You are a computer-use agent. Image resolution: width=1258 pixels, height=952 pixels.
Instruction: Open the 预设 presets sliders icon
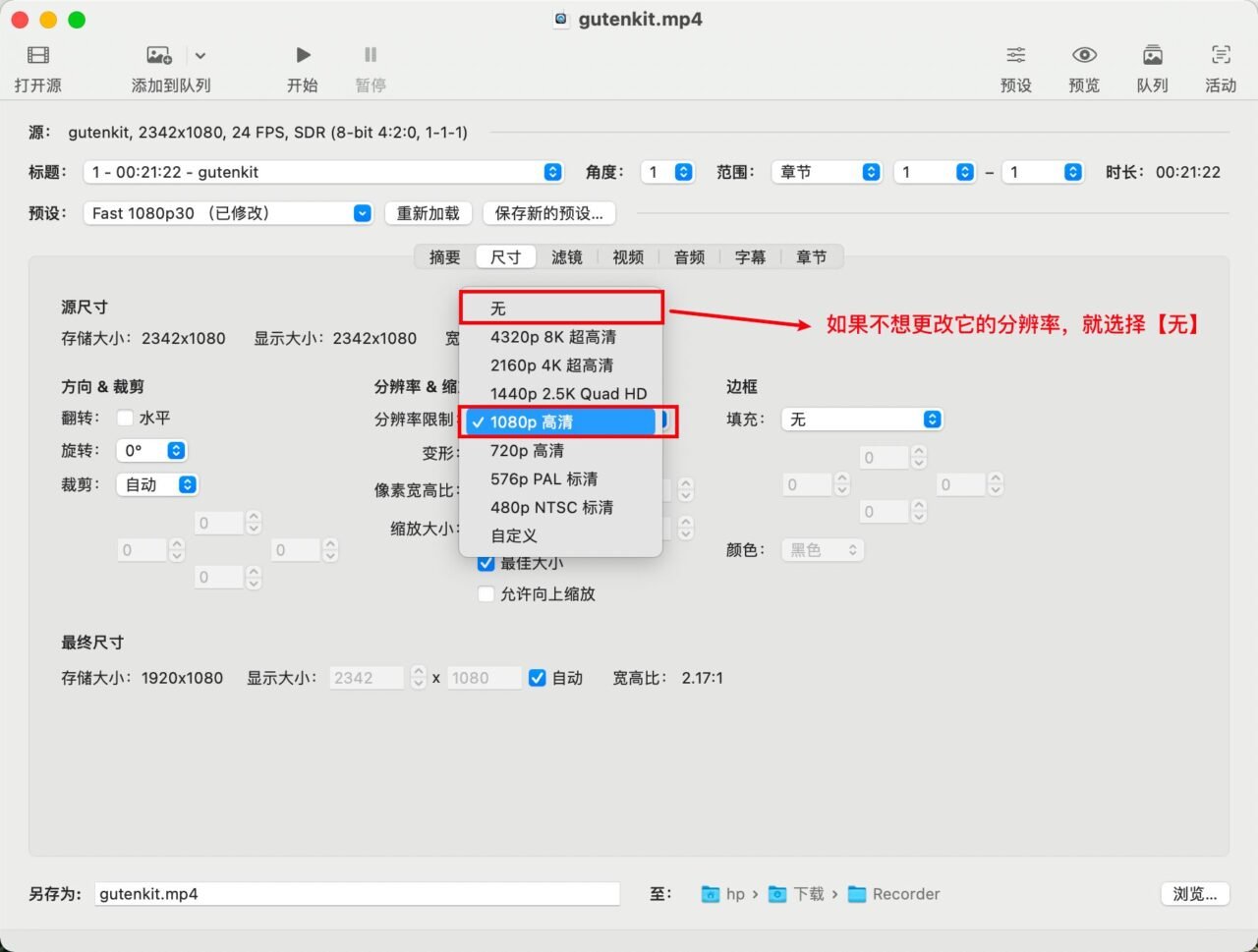(x=1015, y=55)
